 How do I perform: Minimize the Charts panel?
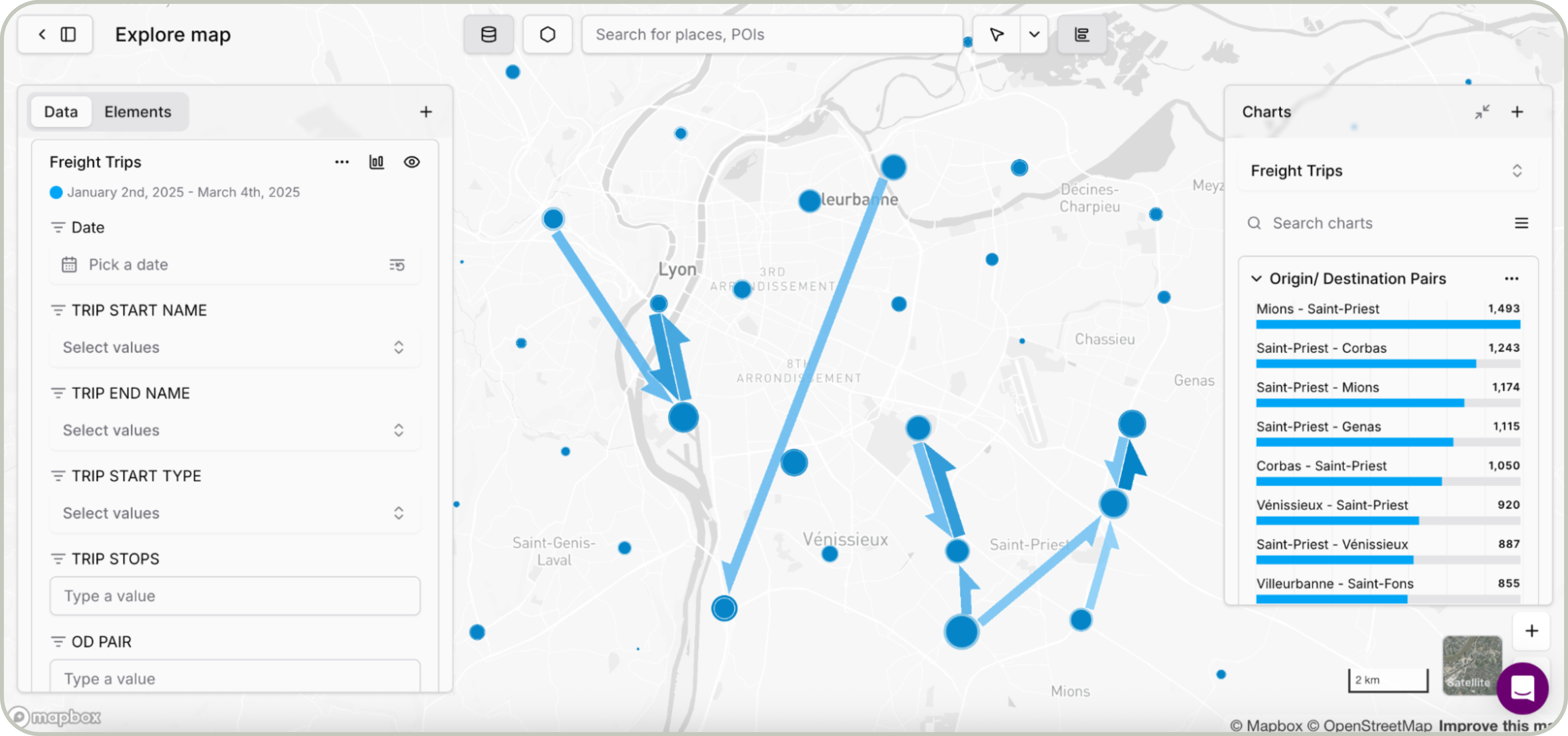coord(1482,112)
